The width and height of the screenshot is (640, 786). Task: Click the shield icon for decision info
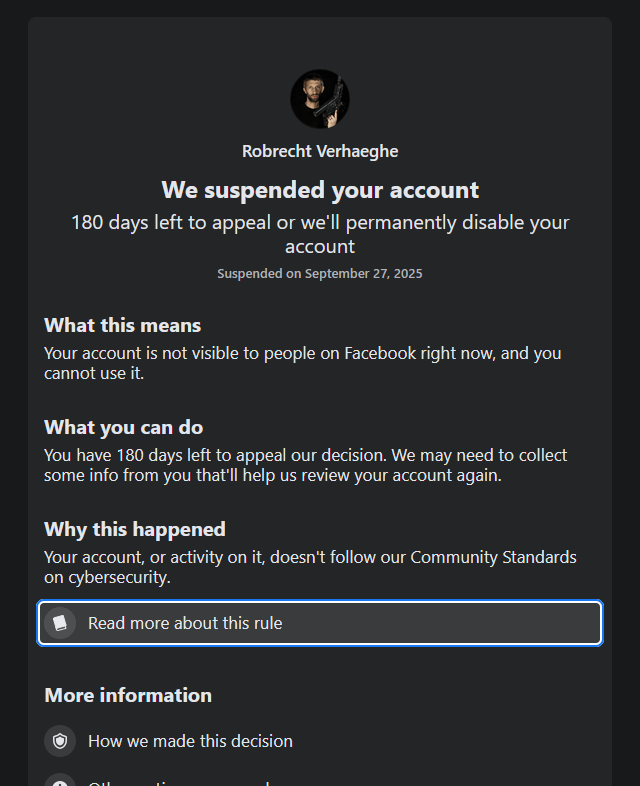coord(60,741)
